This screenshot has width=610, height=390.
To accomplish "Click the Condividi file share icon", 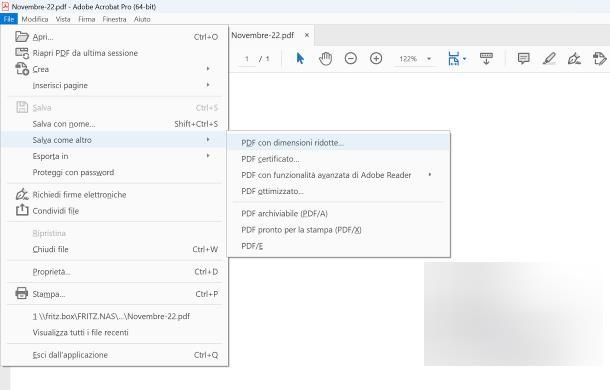I will [22, 210].
